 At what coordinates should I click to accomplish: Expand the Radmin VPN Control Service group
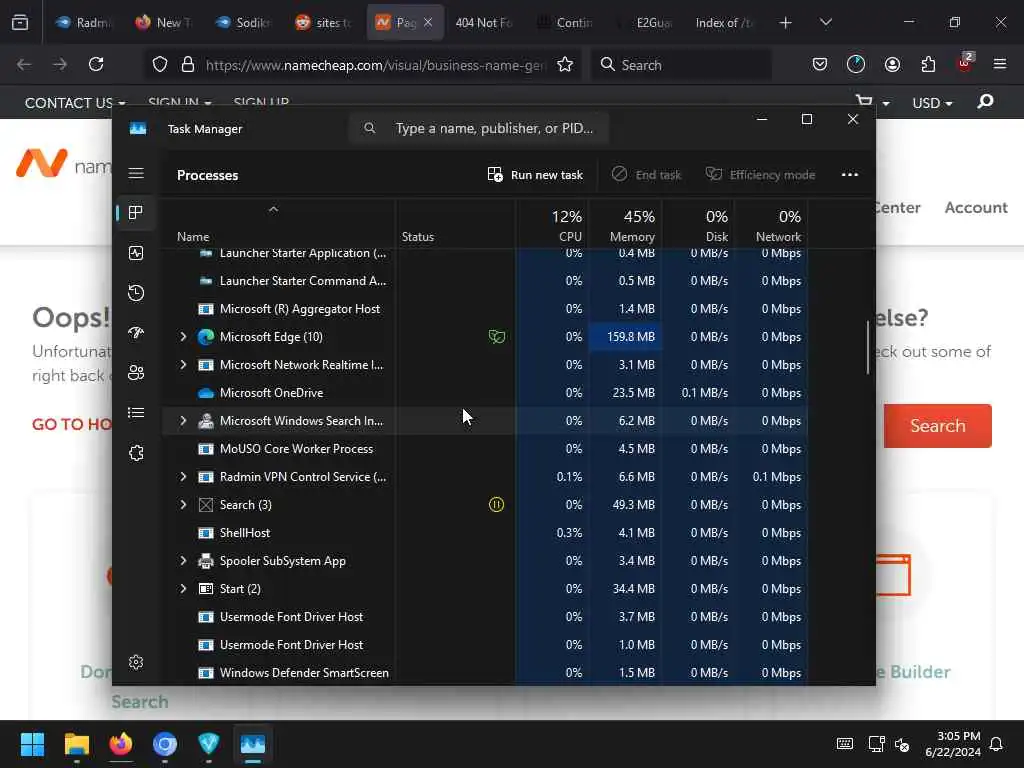click(x=184, y=477)
